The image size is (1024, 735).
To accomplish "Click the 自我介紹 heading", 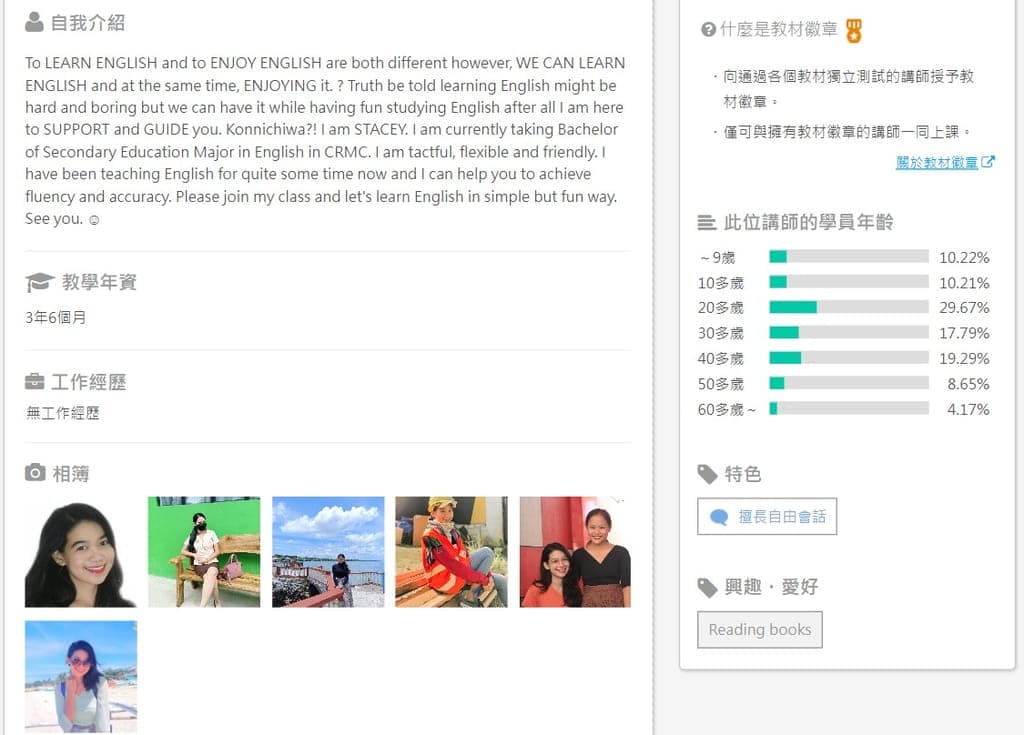I will coord(88,23).
